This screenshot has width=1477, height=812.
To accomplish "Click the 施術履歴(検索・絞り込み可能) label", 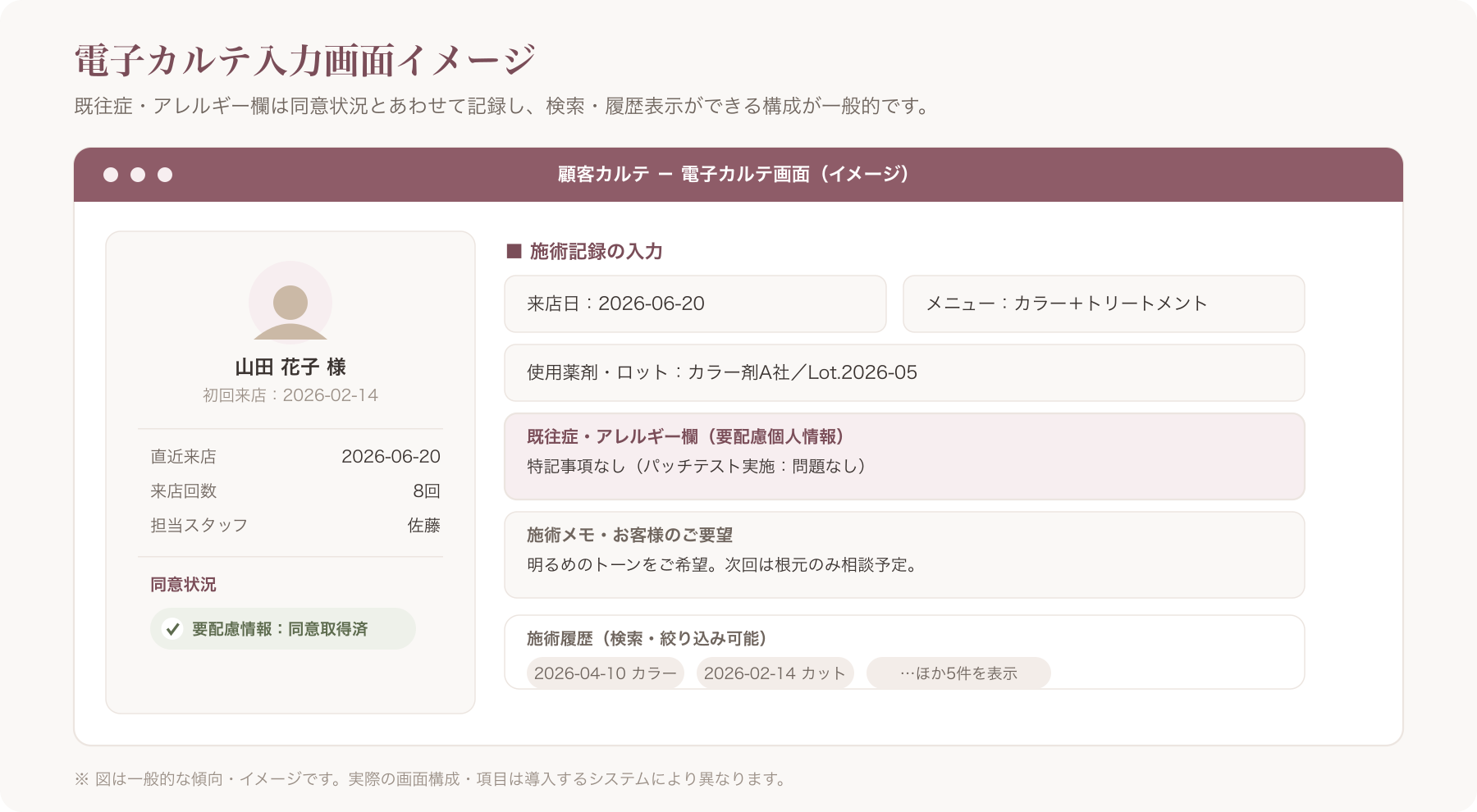I will click(x=647, y=638).
